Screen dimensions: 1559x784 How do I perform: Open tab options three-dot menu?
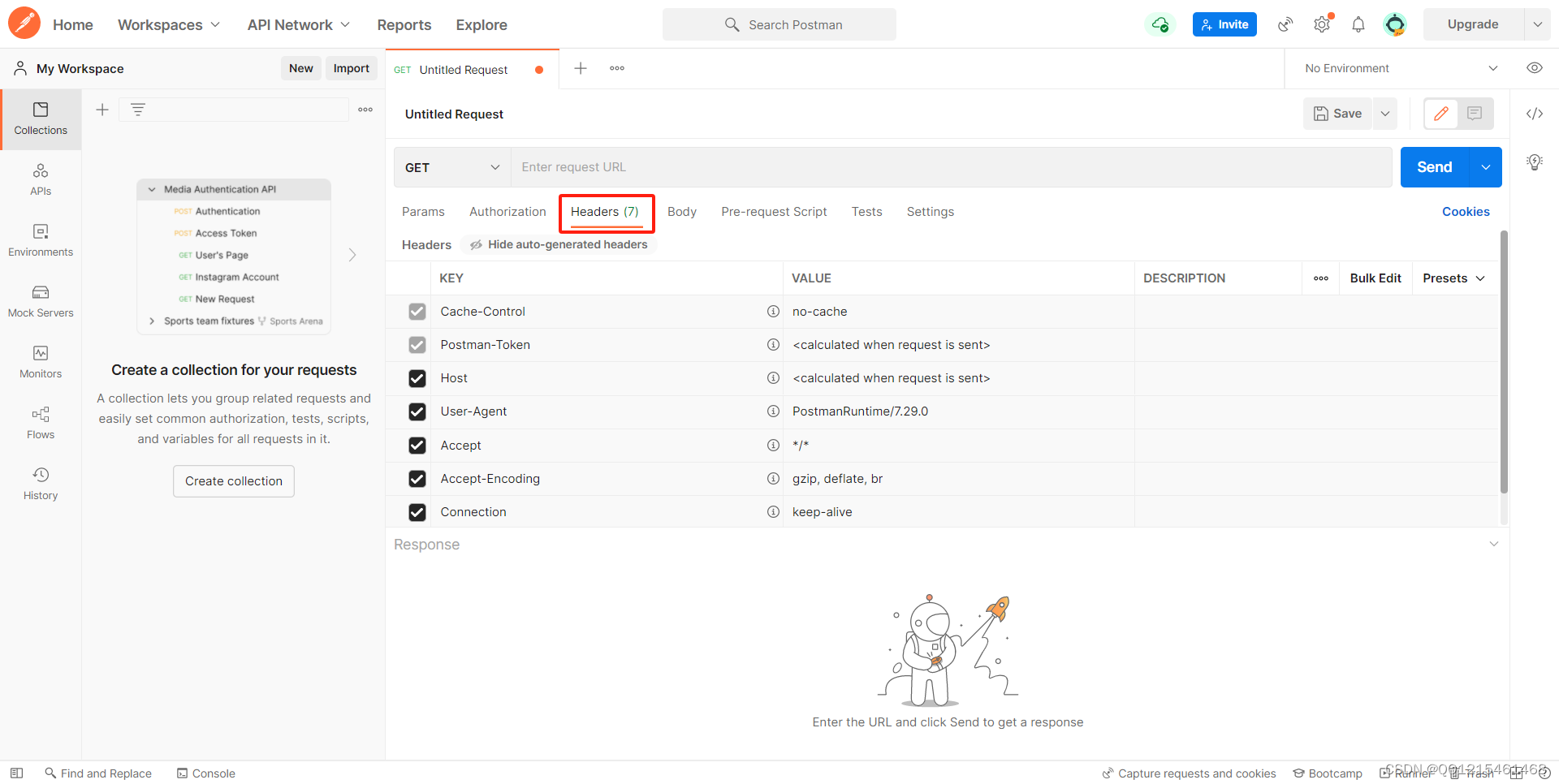pyautogui.click(x=617, y=68)
